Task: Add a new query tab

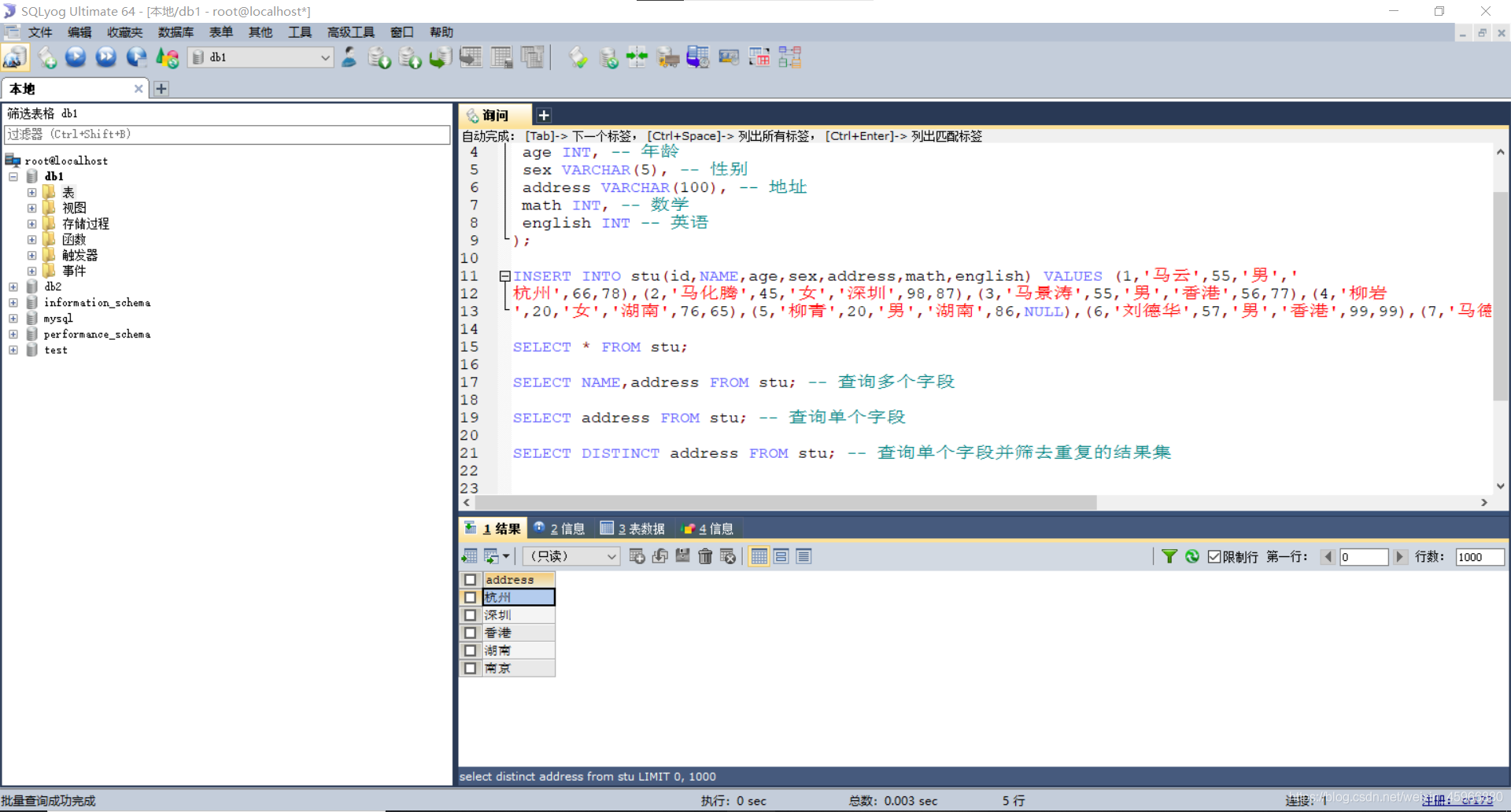Action: [x=544, y=116]
